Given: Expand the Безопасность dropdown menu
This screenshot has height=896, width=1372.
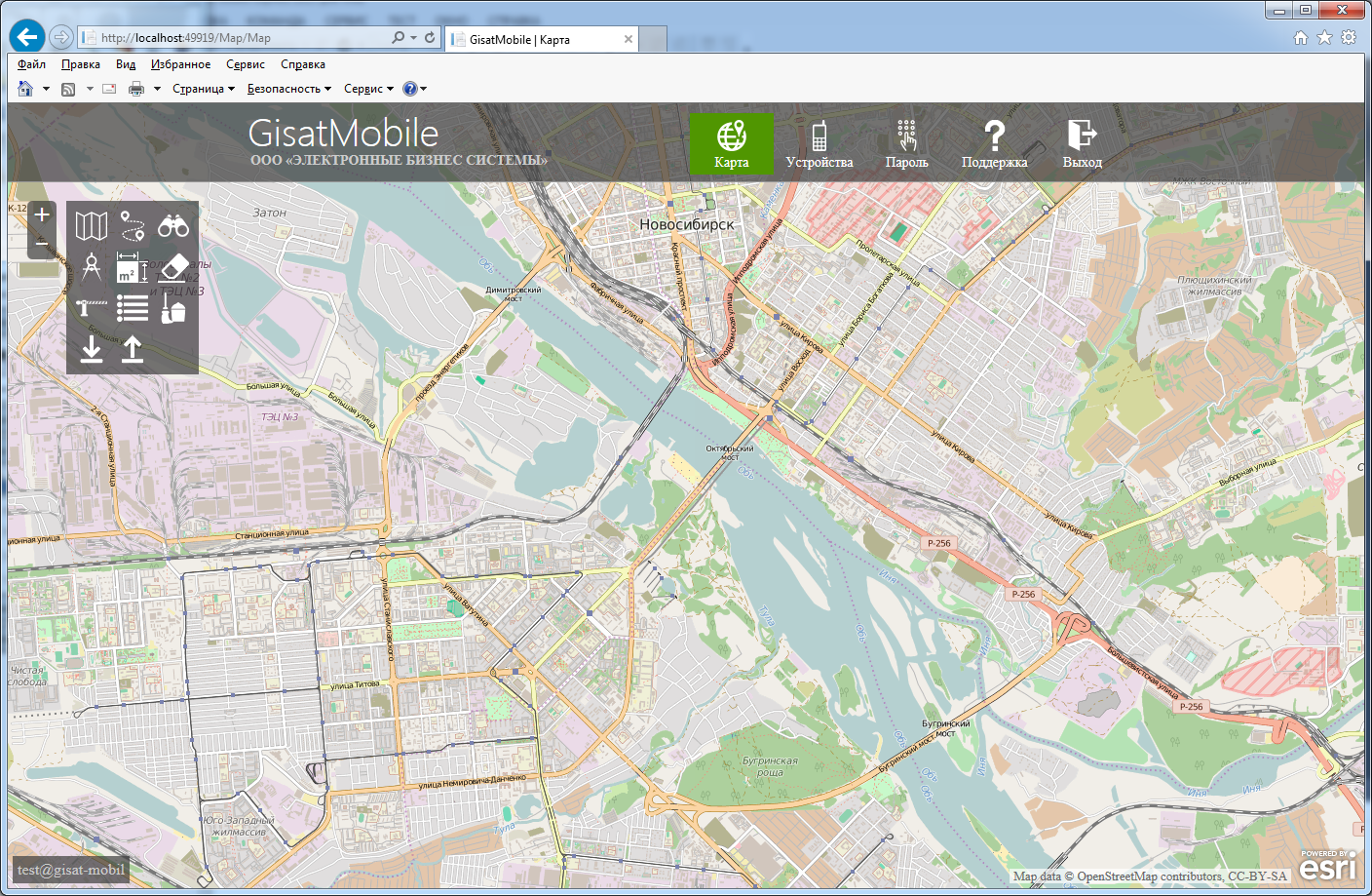Looking at the screenshot, I should (x=288, y=89).
